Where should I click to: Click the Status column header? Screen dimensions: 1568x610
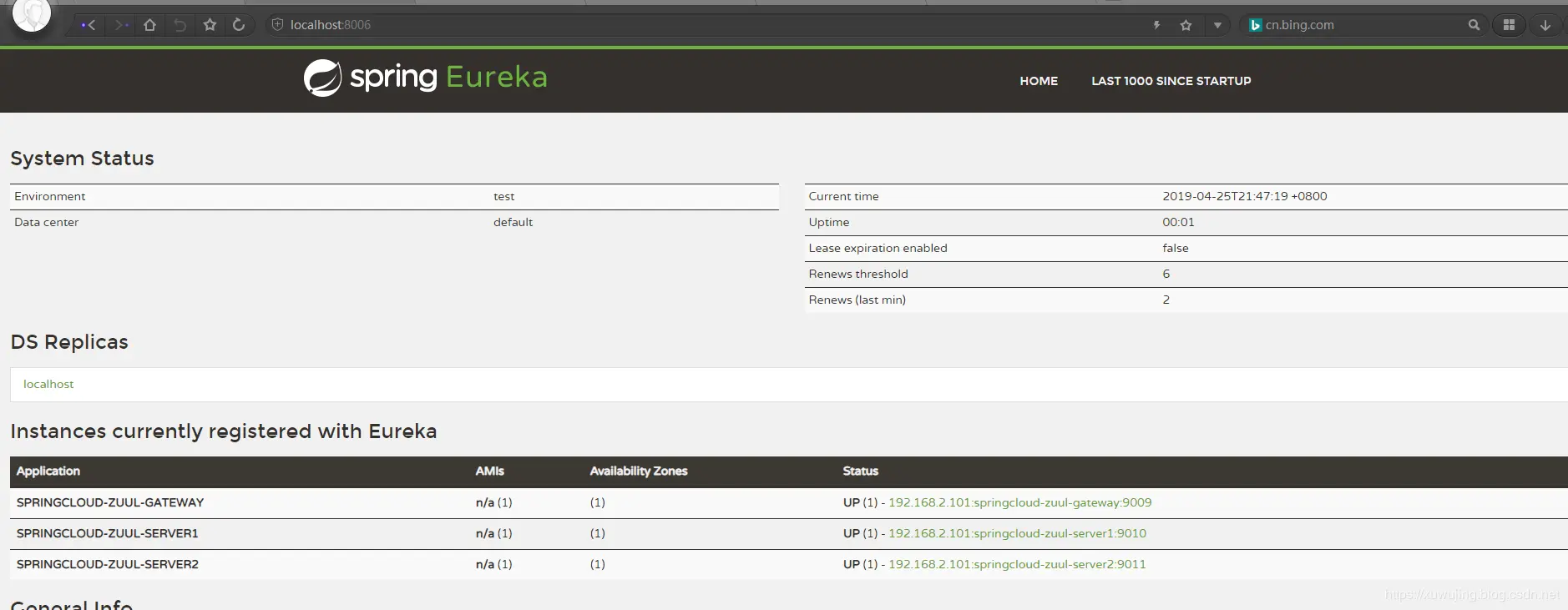(x=860, y=471)
